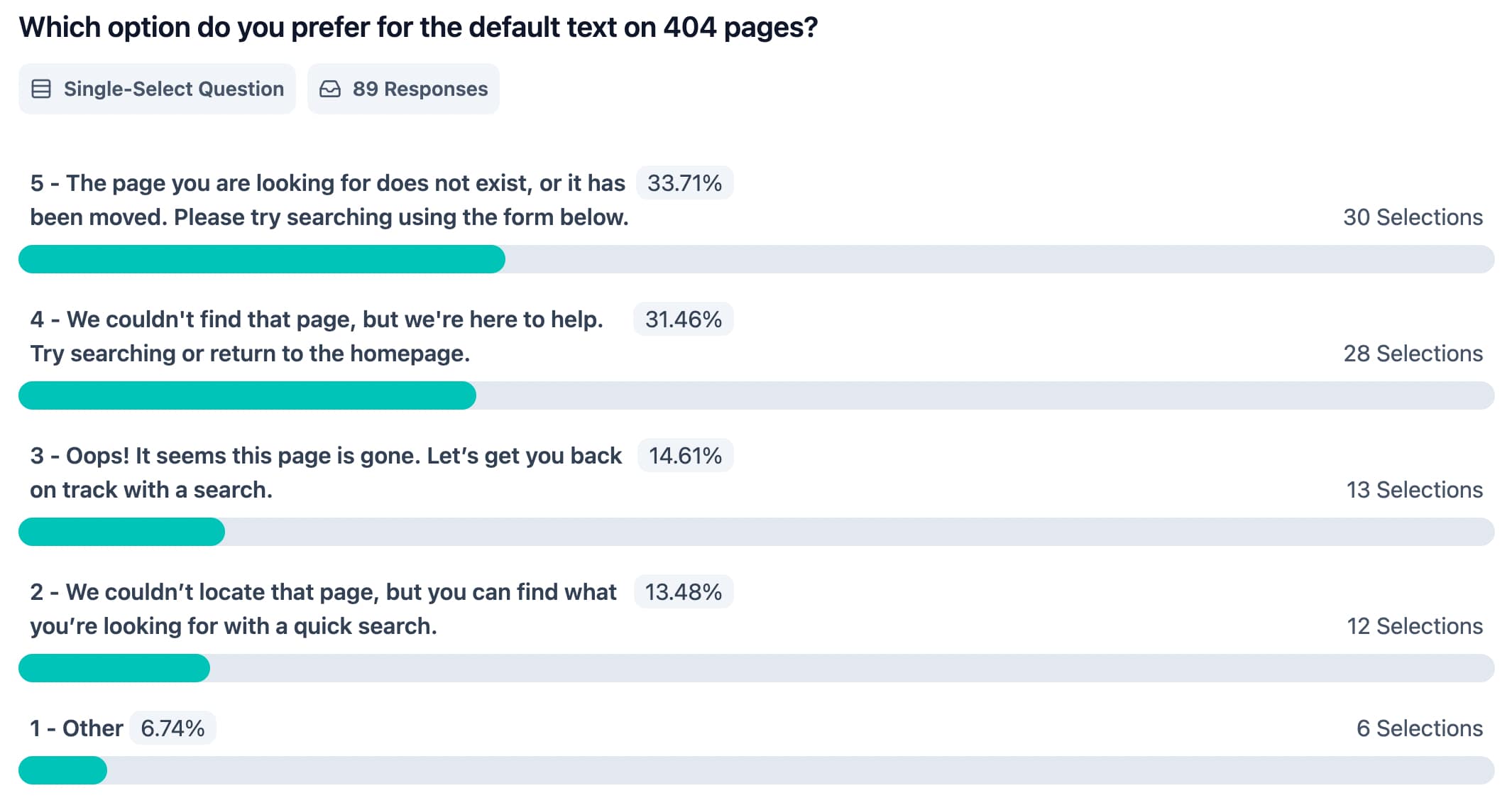This screenshot has height=798, width=1512.
Task: Click the 30 Selections count
Action: tap(1413, 217)
